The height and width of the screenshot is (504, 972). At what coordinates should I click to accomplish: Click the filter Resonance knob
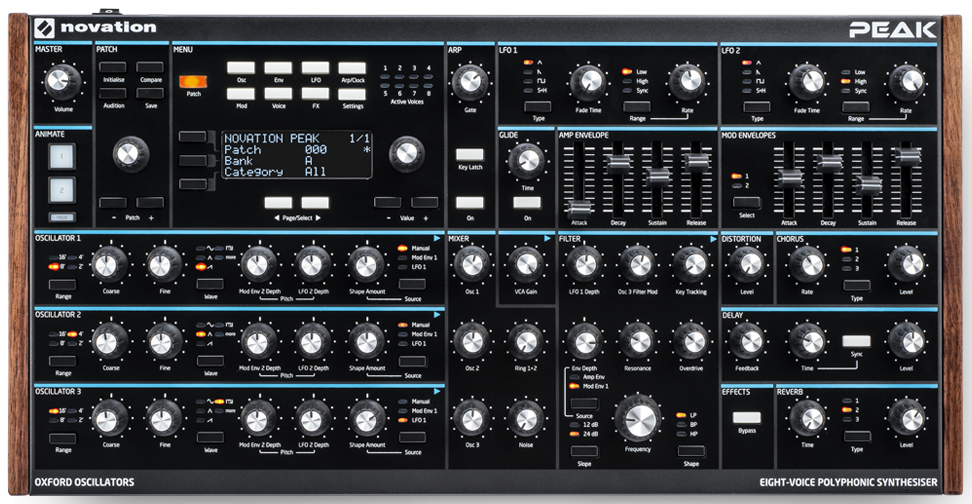point(637,341)
